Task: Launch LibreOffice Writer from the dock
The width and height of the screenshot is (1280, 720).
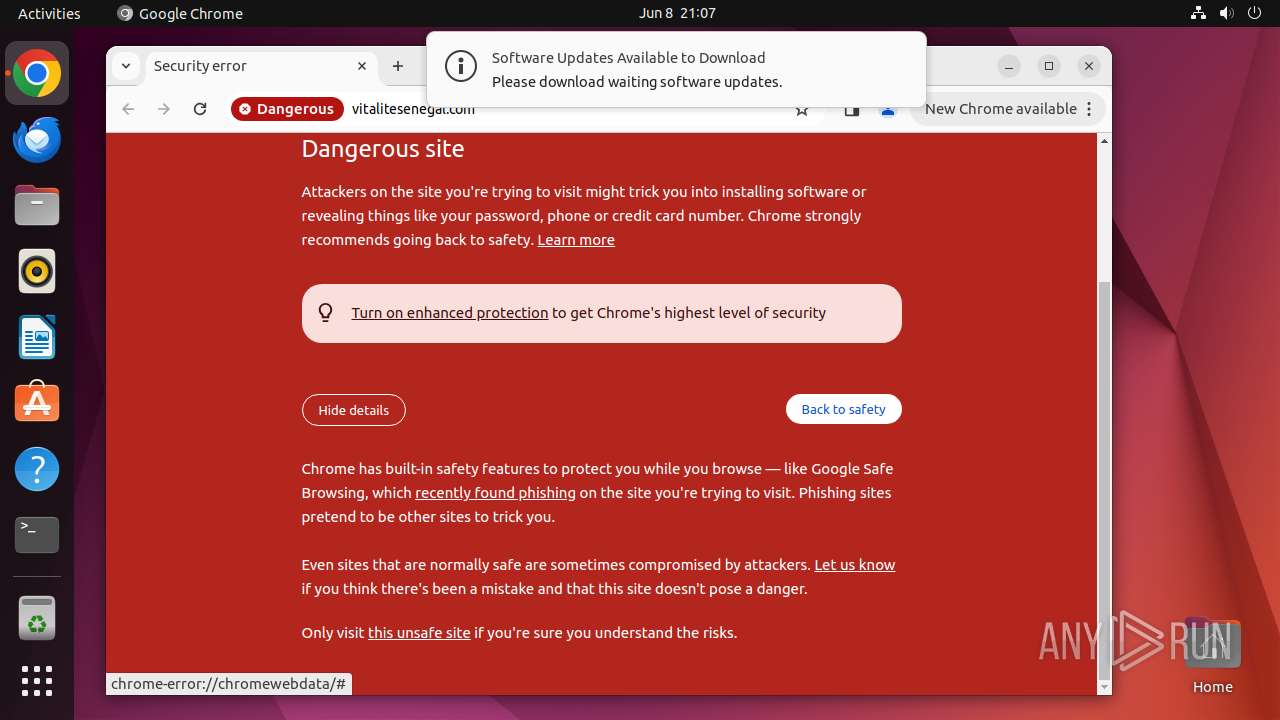Action: click(37, 337)
